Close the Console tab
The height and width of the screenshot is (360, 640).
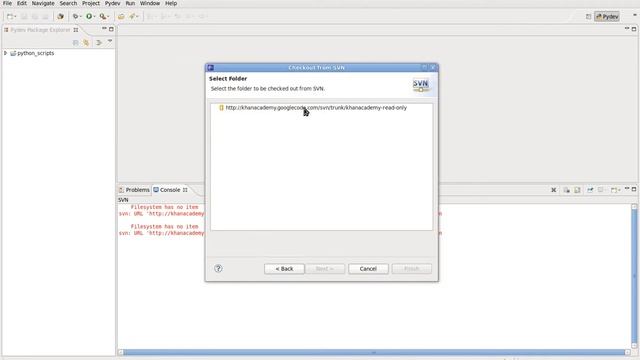click(185, 190)
